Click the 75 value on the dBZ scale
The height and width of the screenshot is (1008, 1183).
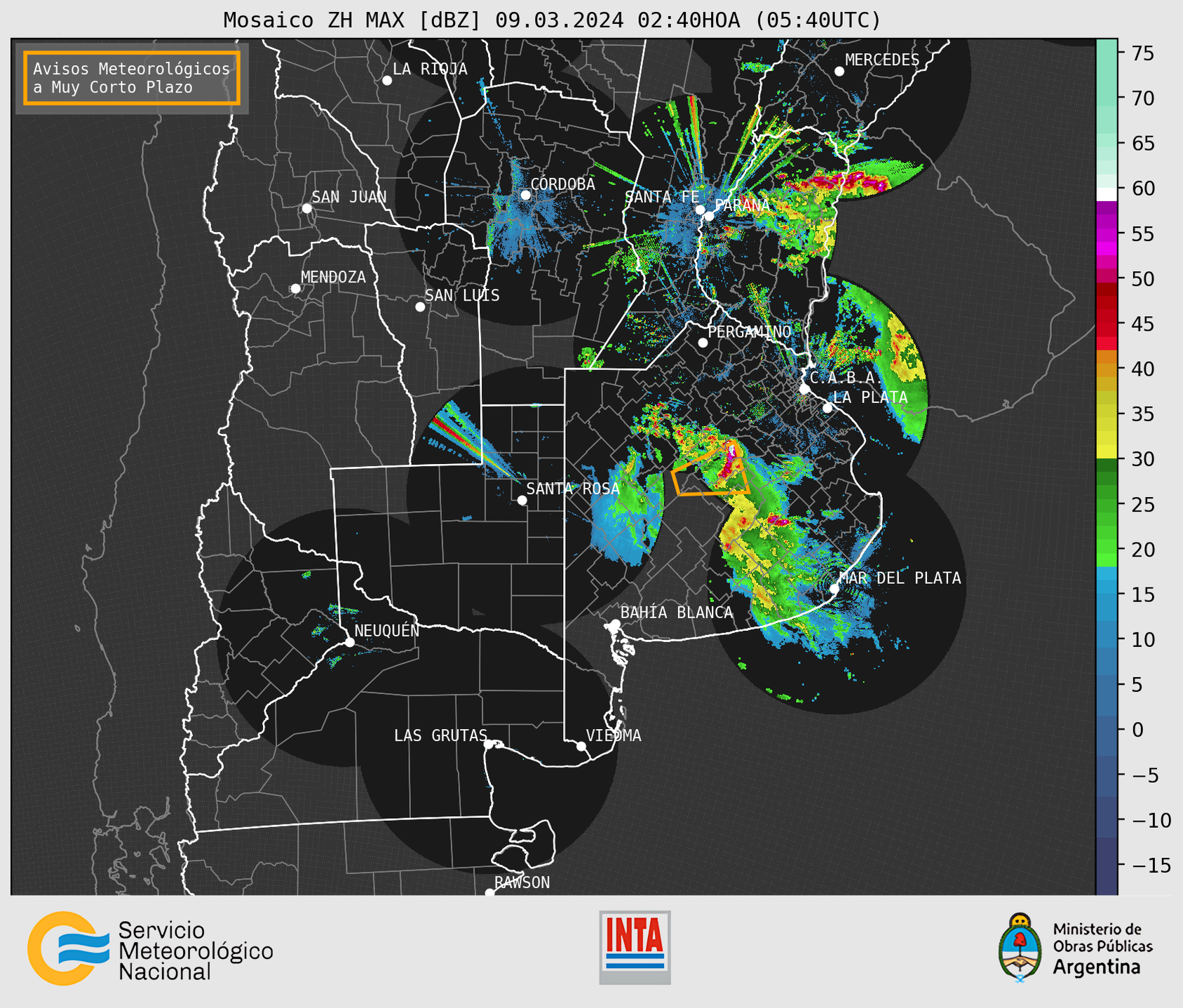[1143, 53]
